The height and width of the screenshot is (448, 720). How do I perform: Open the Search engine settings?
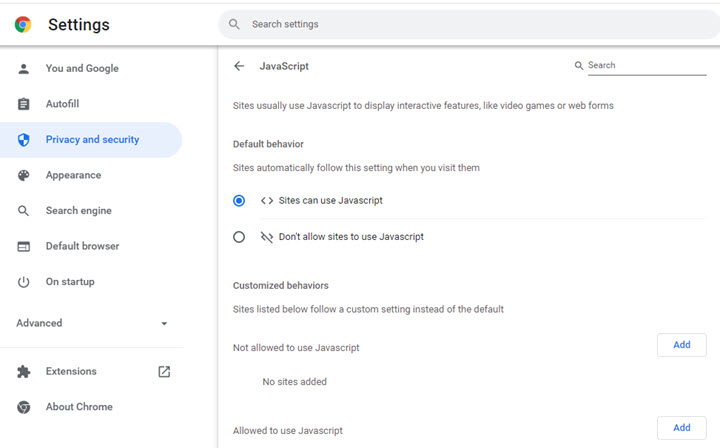(x=78, y=211)
